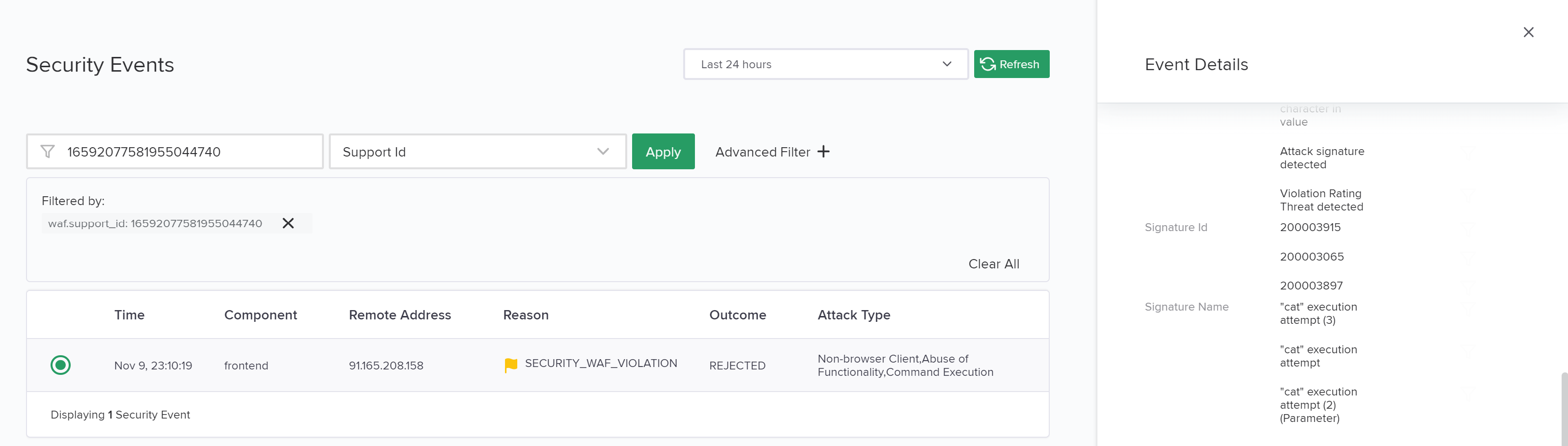Sort by the Time column header
Image resolution: width=1568 pixels, height=446 pixels.
[x=129, y=315]
